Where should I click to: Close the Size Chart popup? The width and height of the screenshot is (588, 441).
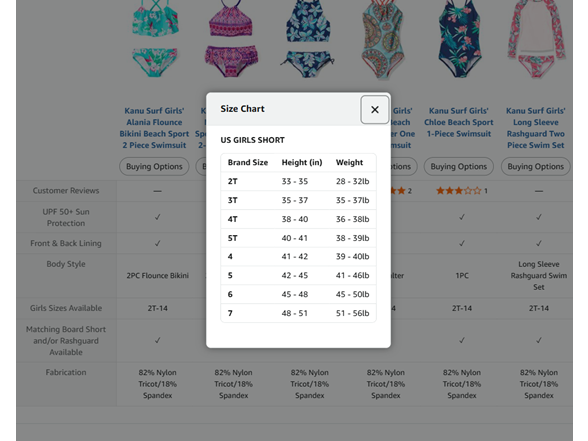point(375,110)
